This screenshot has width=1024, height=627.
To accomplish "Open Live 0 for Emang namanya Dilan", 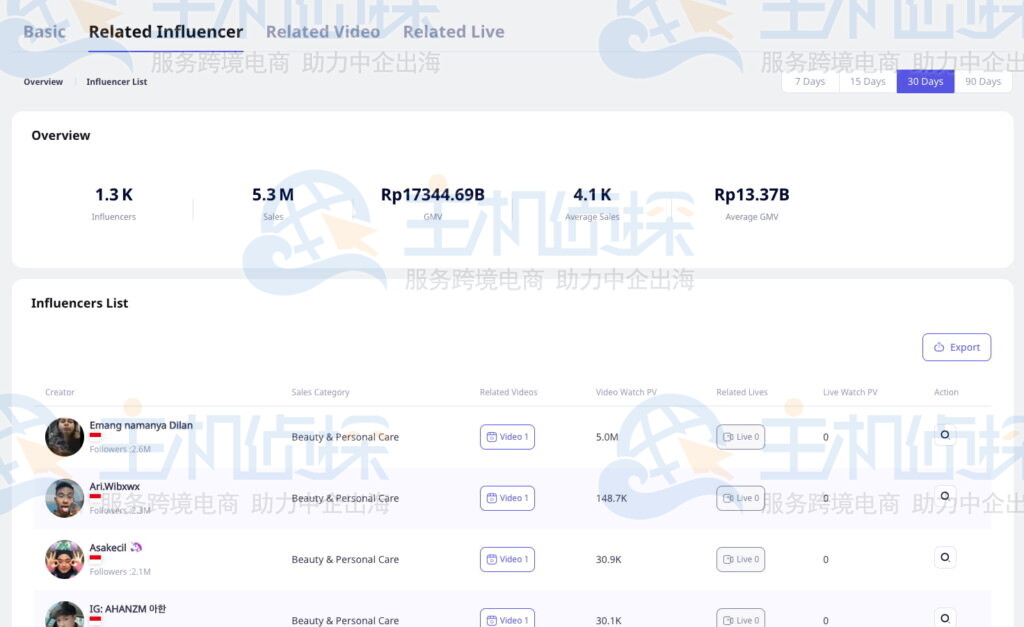I will tap(740, 437).
